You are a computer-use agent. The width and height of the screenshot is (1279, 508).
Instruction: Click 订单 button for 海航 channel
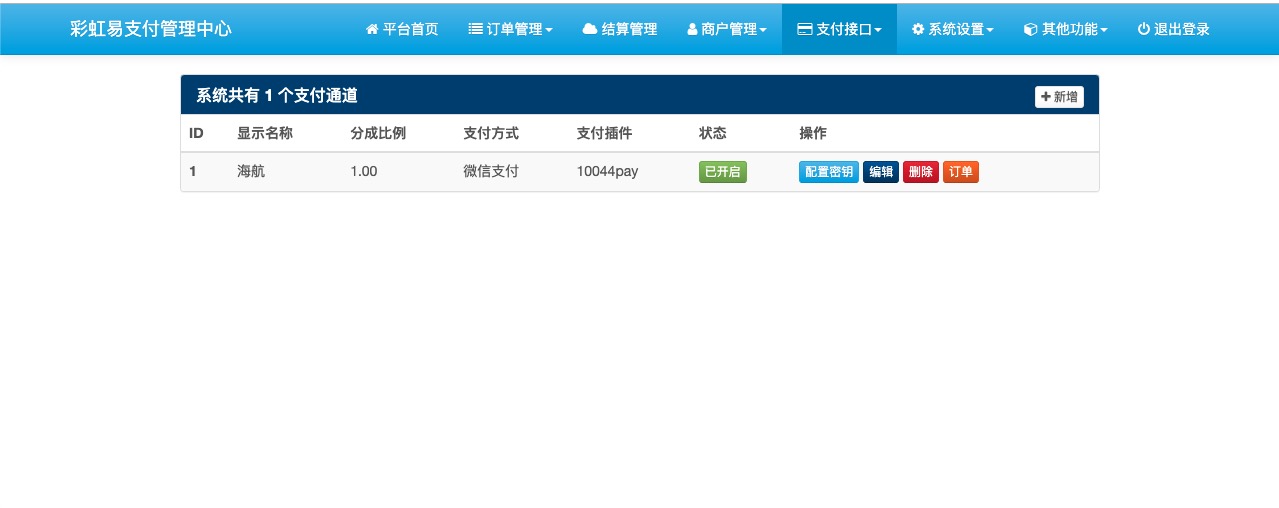tap(961, 172)
